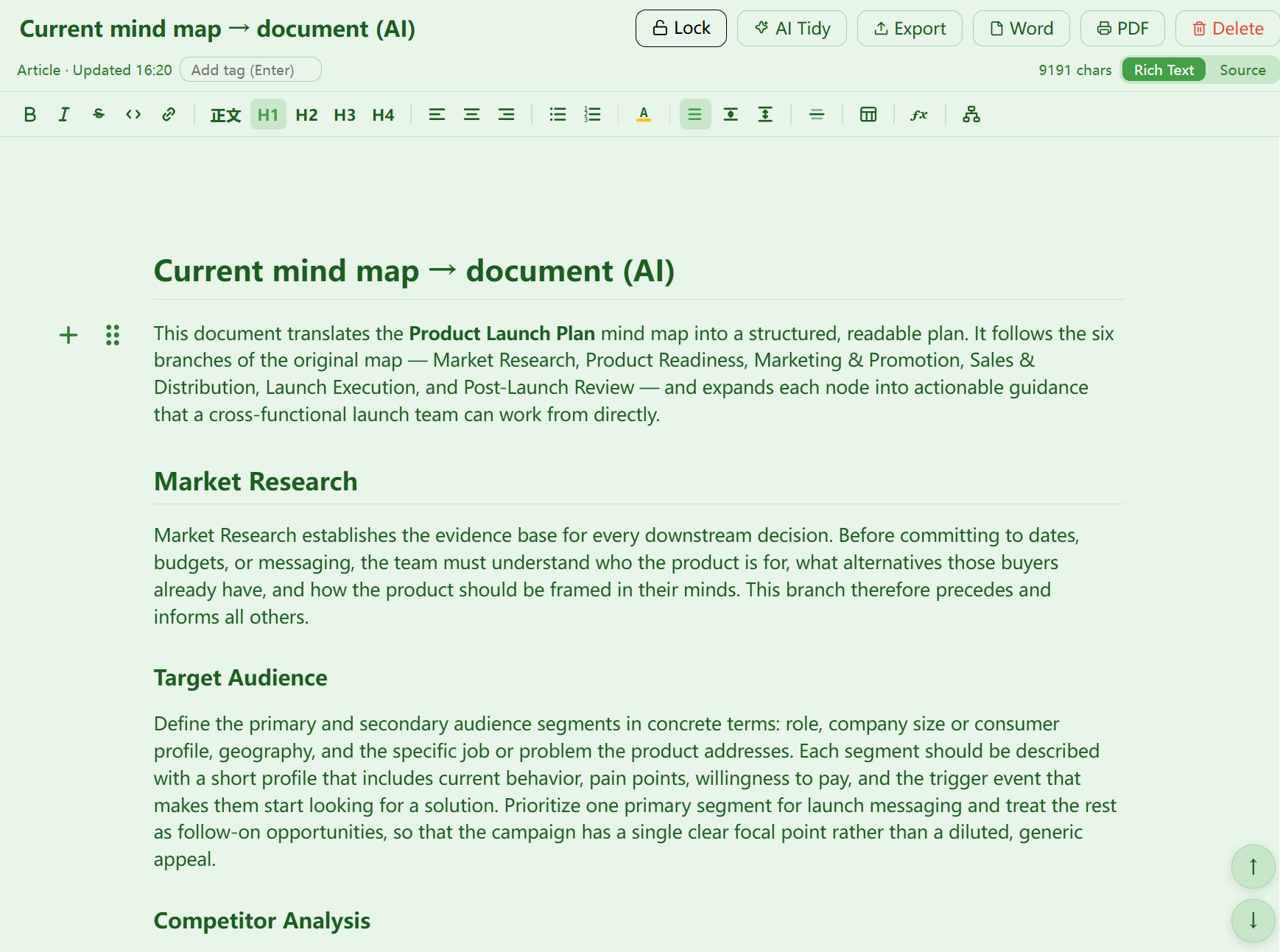The width and height of the screenshot is (1280, 952).
Task: Insert a math formula
Action: coord(919,114)
